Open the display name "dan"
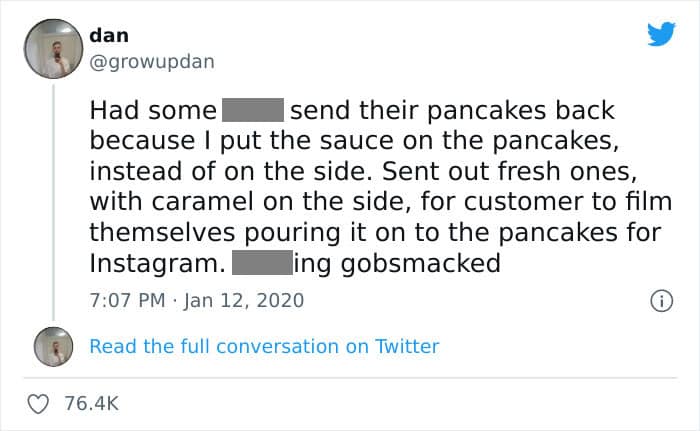Image resolution: width=700 pixels, height=431 pixels. click(x=109, y=35)
